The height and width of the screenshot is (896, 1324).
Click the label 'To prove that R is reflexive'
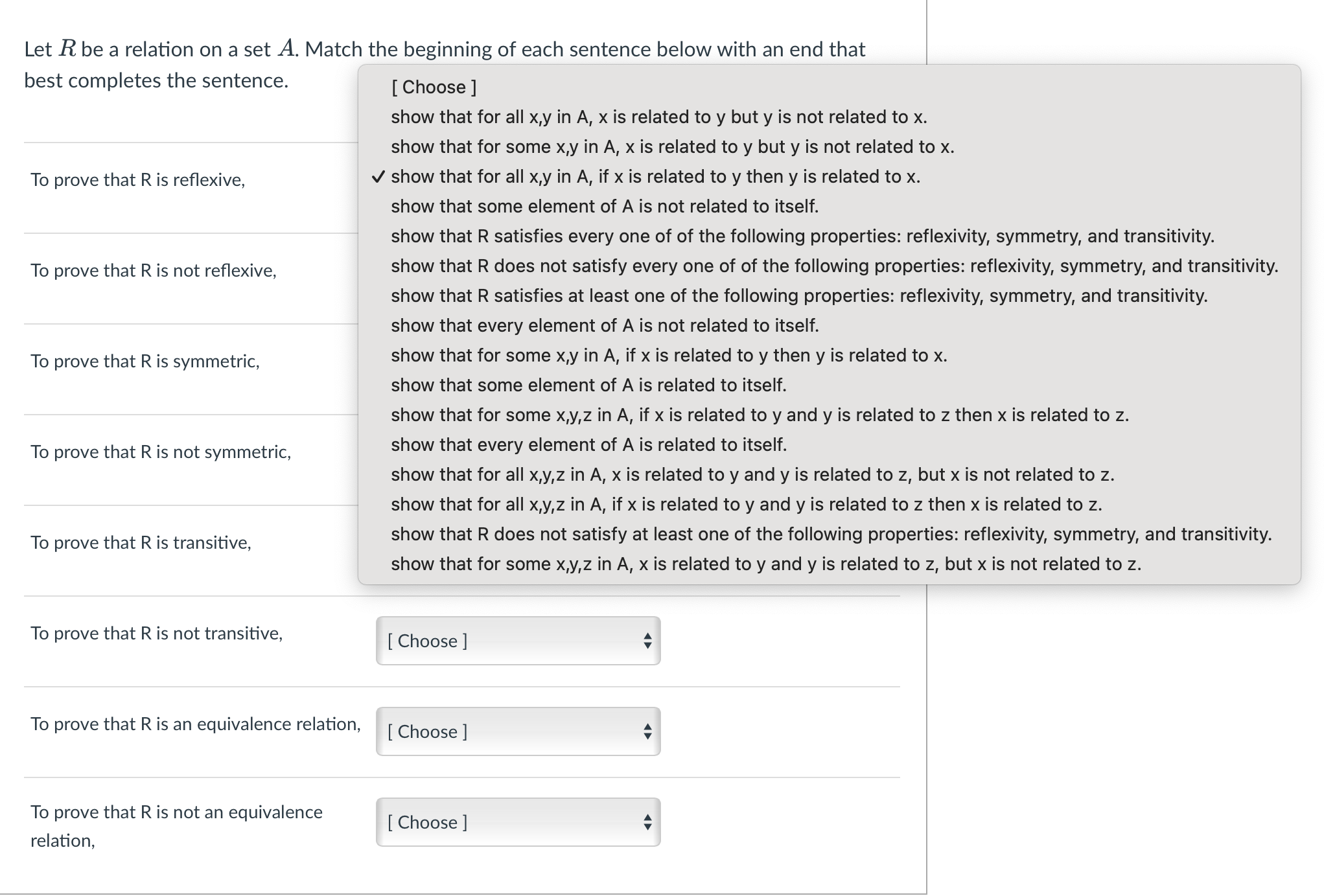[x=137, y=179]
